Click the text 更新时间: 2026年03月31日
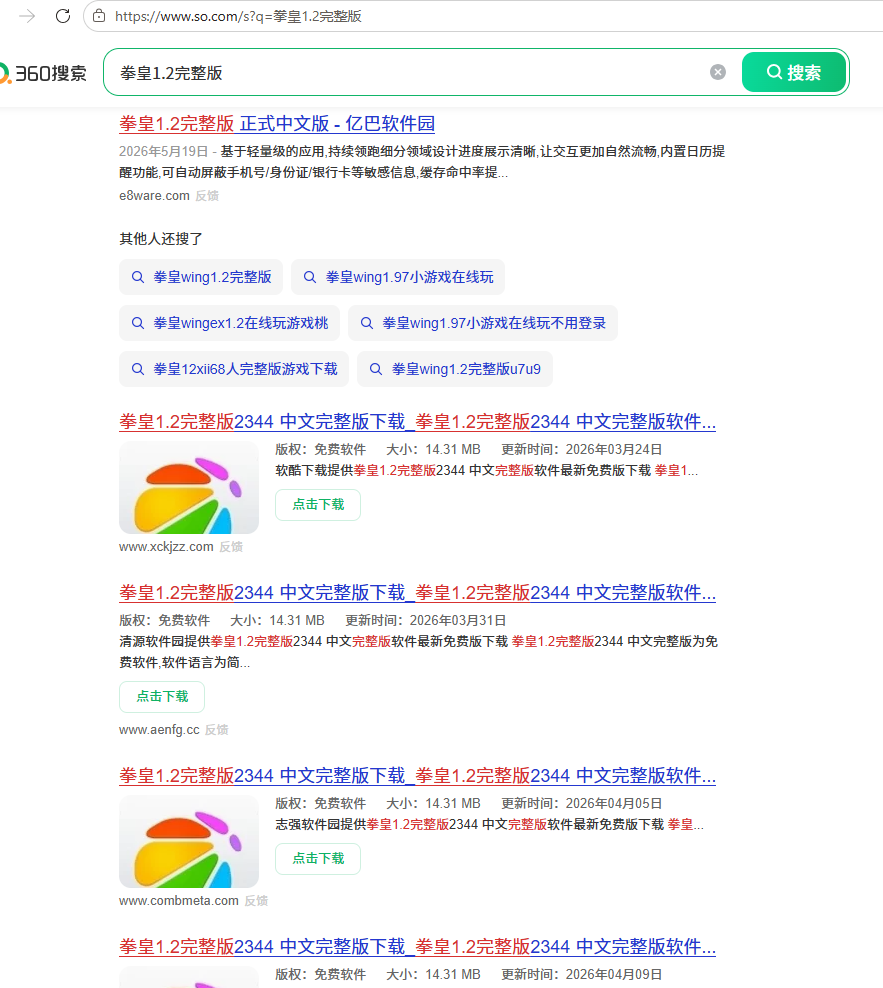Screen dimensions: 883x988 coord(425,621)
